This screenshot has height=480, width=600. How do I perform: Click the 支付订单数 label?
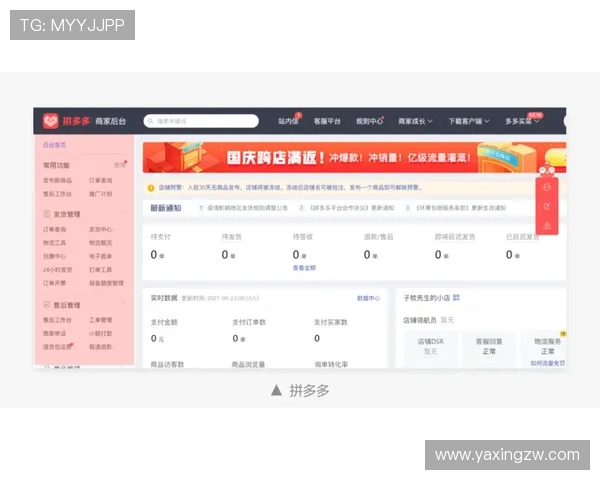pyautogui.click(x=249, y=322)
